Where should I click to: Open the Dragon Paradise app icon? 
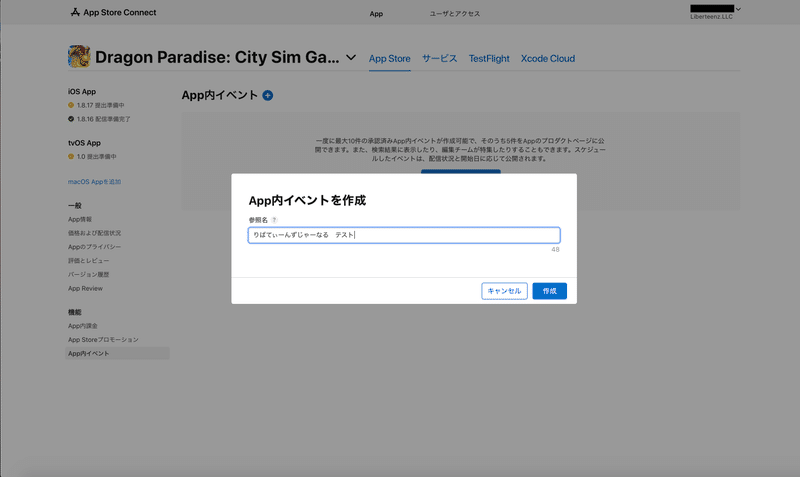tap(79, 56)
